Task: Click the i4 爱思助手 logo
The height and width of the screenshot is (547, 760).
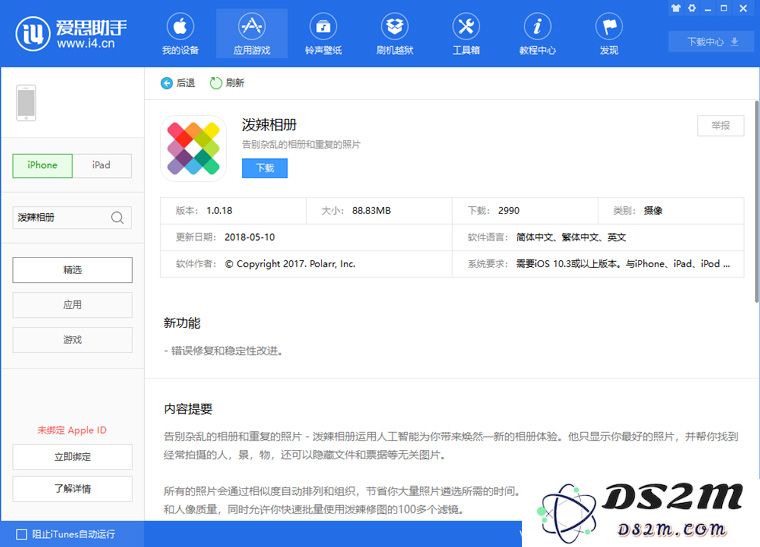Action: (x=71, y=33)
